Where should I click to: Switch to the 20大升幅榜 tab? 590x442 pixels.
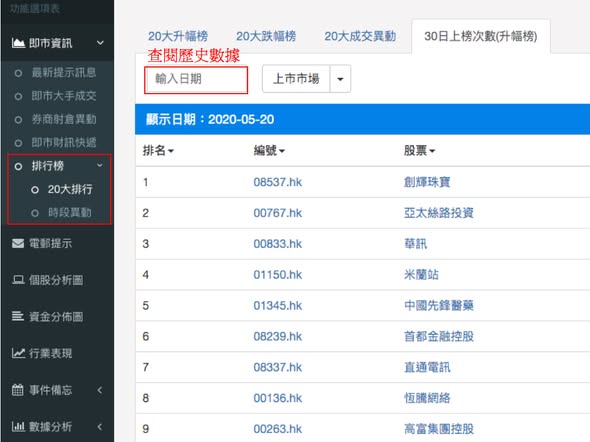[178, 36]
